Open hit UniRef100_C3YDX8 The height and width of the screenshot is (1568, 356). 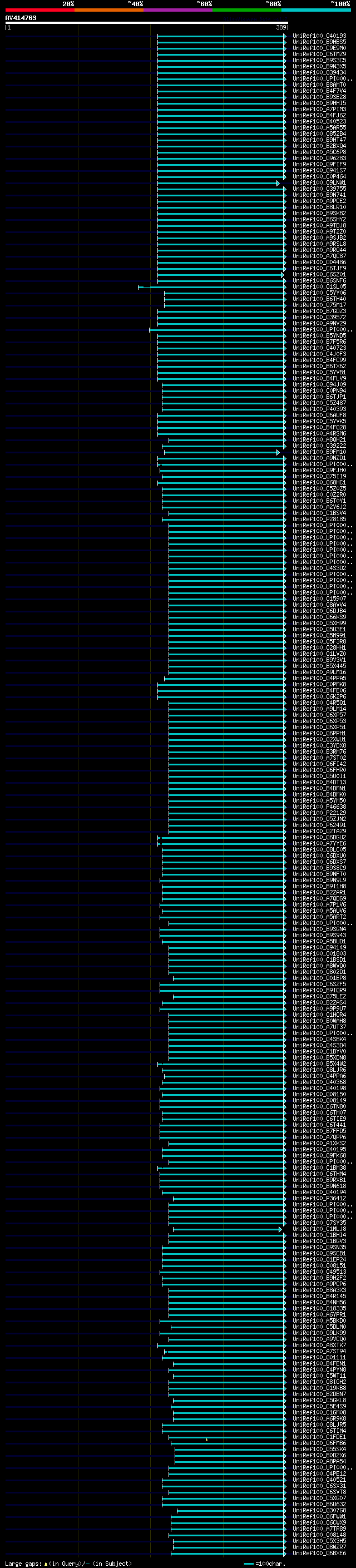[x=319, y=746]
